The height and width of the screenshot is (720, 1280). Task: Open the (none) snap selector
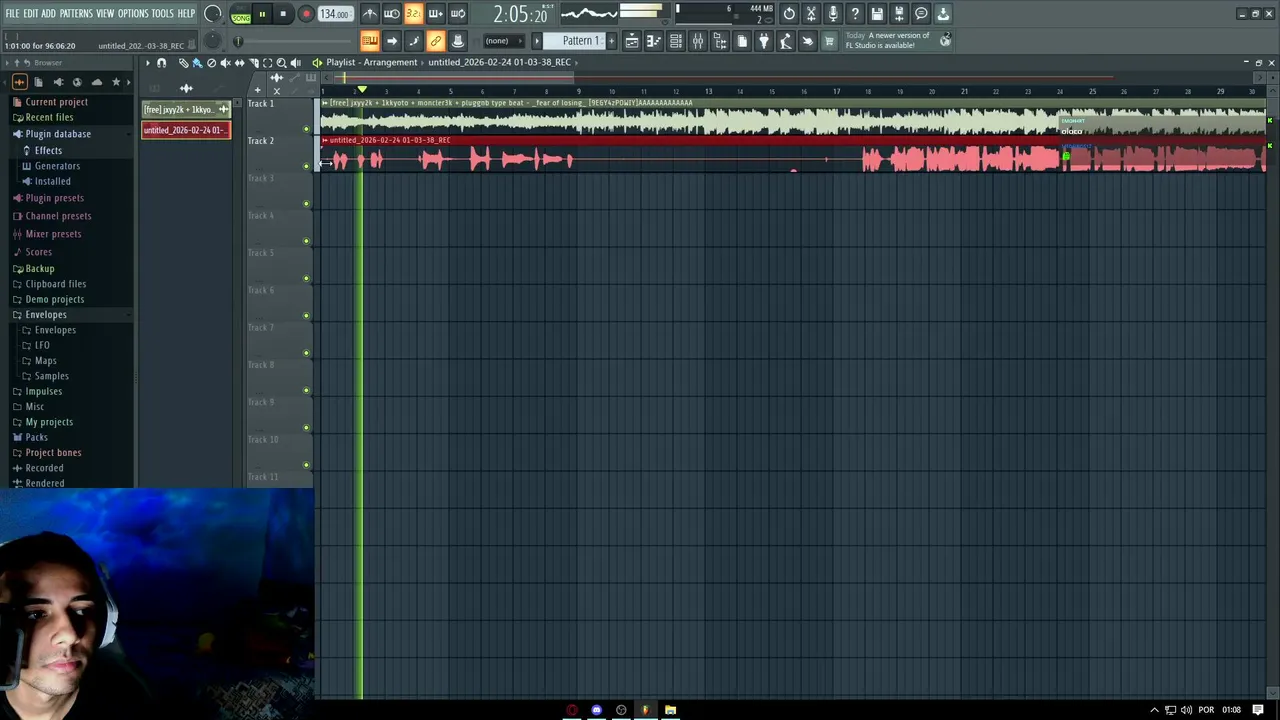pos(504,41)
